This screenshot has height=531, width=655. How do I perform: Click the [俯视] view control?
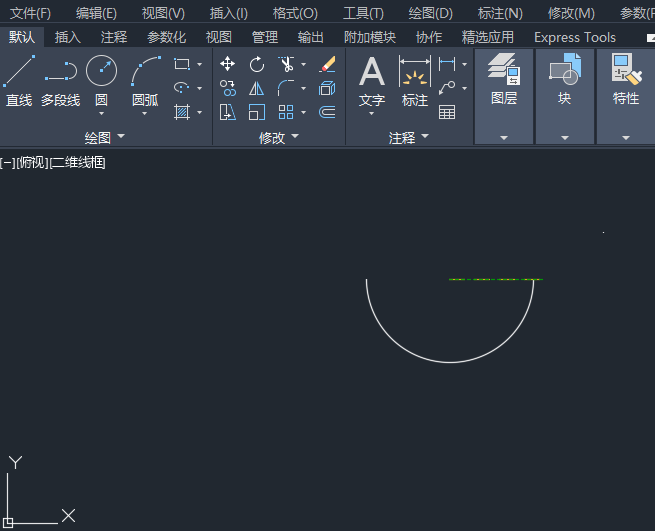(x=32, y=163)
